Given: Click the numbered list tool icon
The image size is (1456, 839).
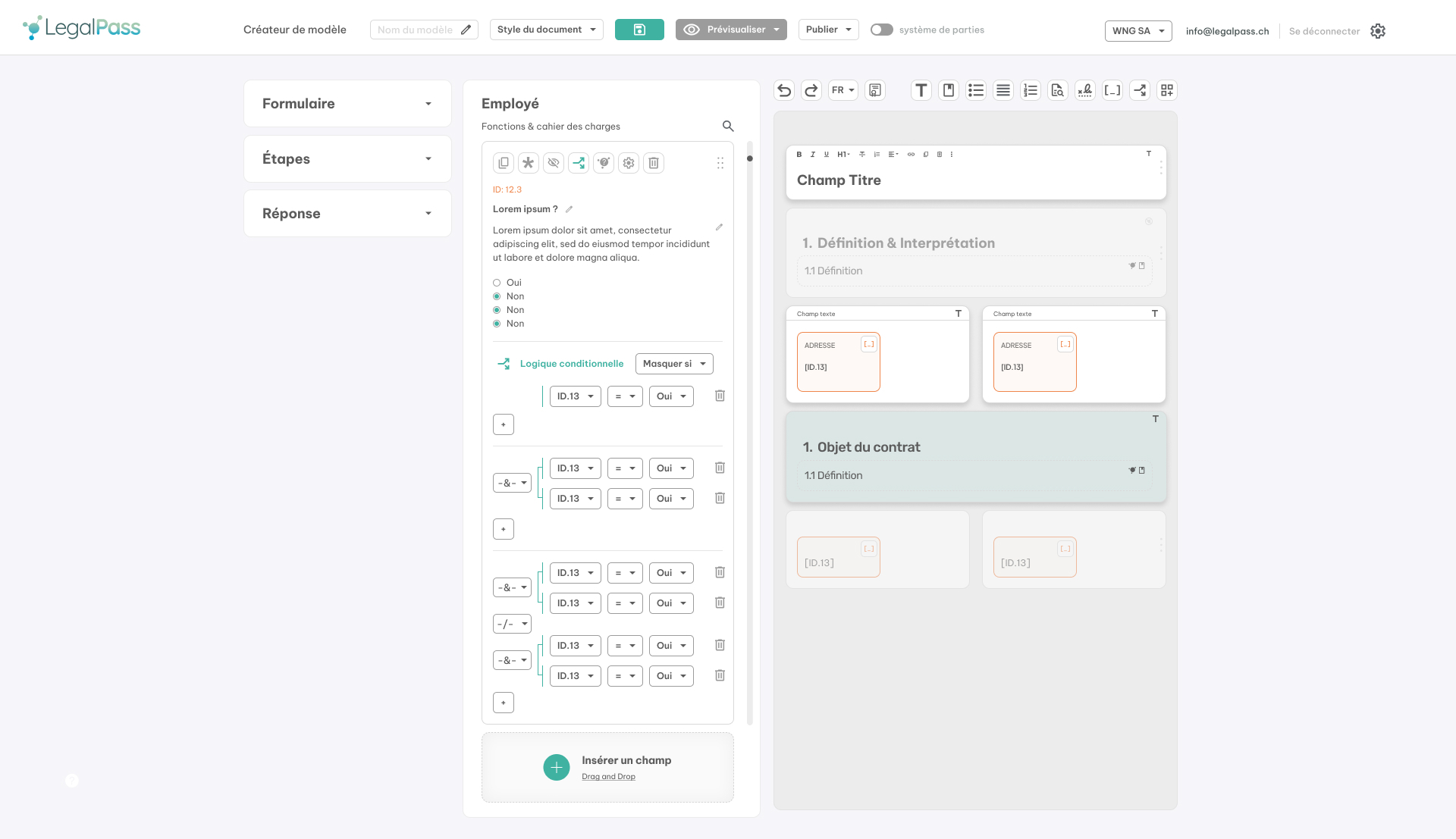Looking at the screenshot, I should [1030, 91].
